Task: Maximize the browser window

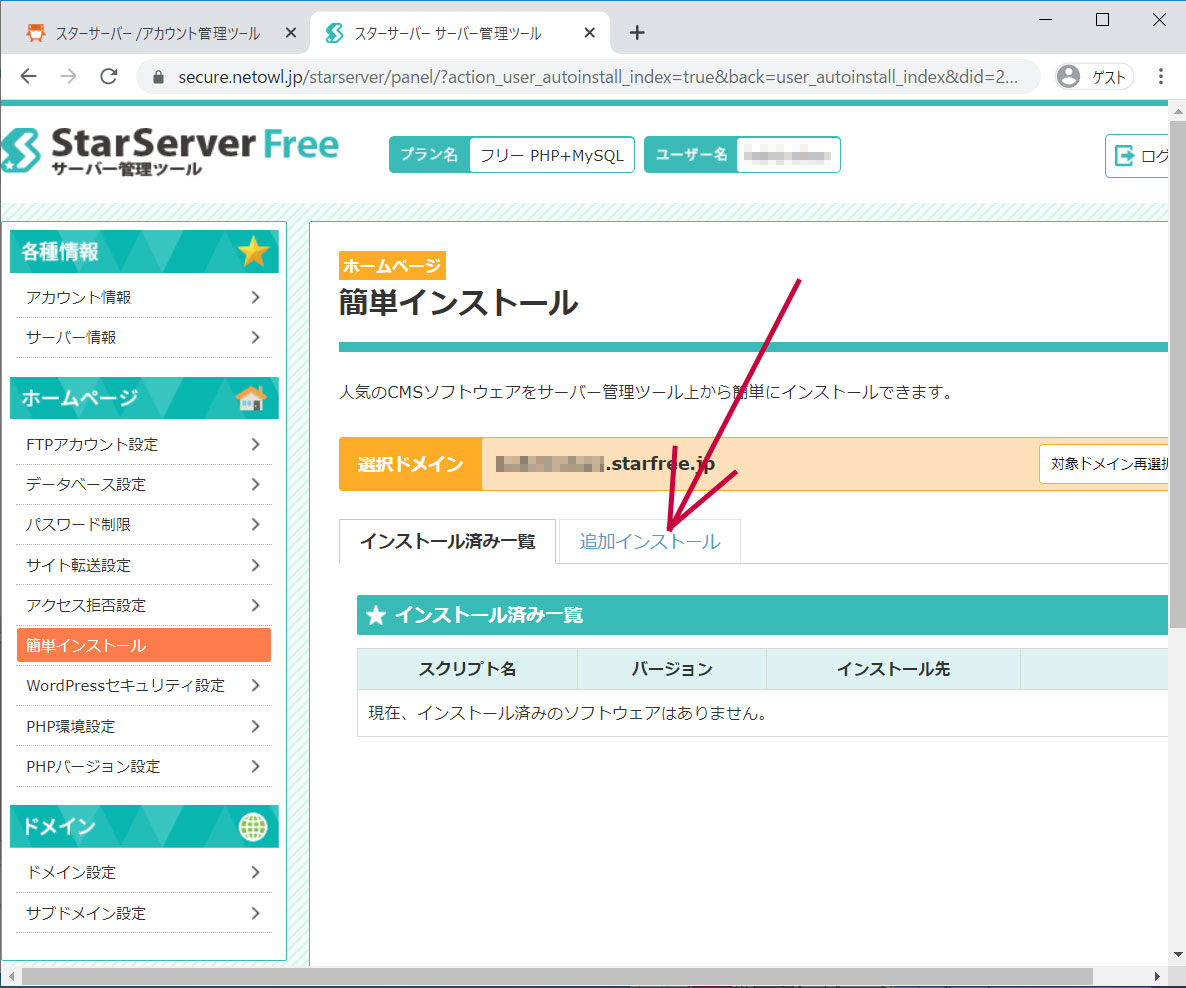Action: (x=1102, y=20)
